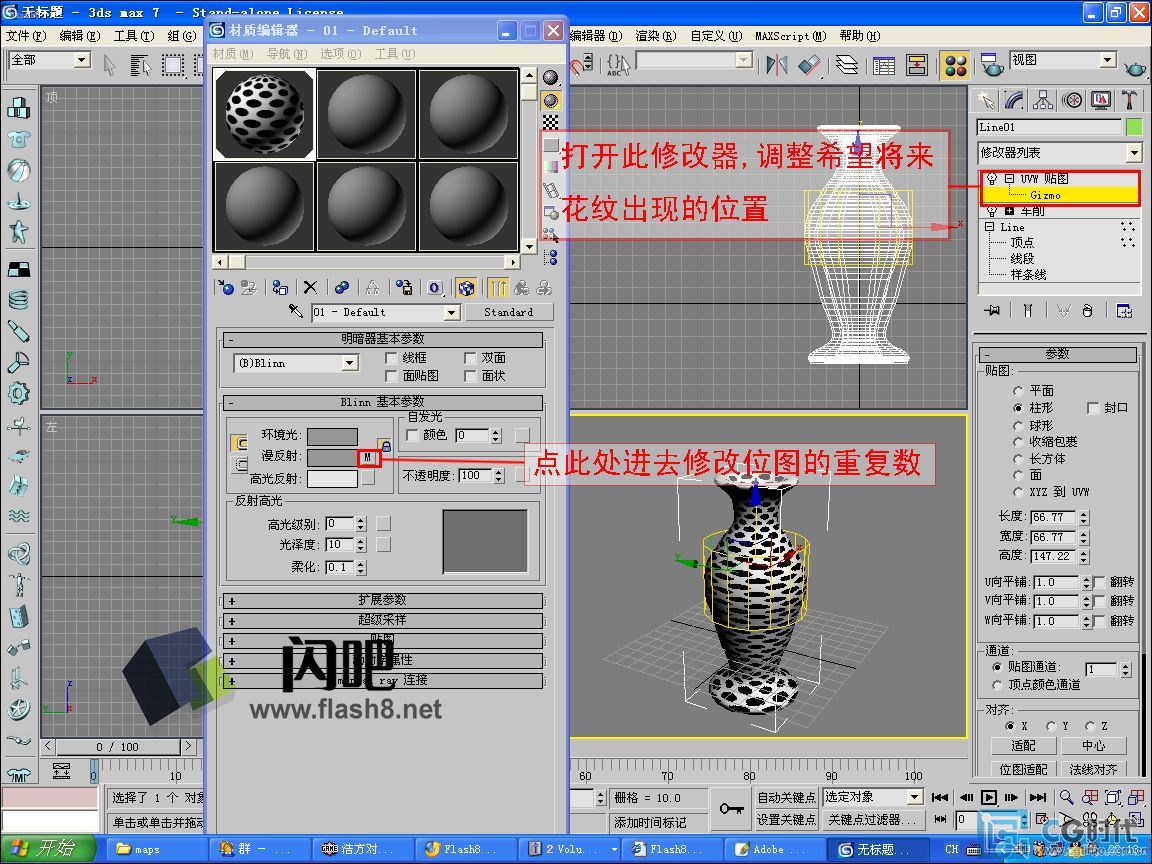Open the 渲染(R) menu

click(655, 35)
